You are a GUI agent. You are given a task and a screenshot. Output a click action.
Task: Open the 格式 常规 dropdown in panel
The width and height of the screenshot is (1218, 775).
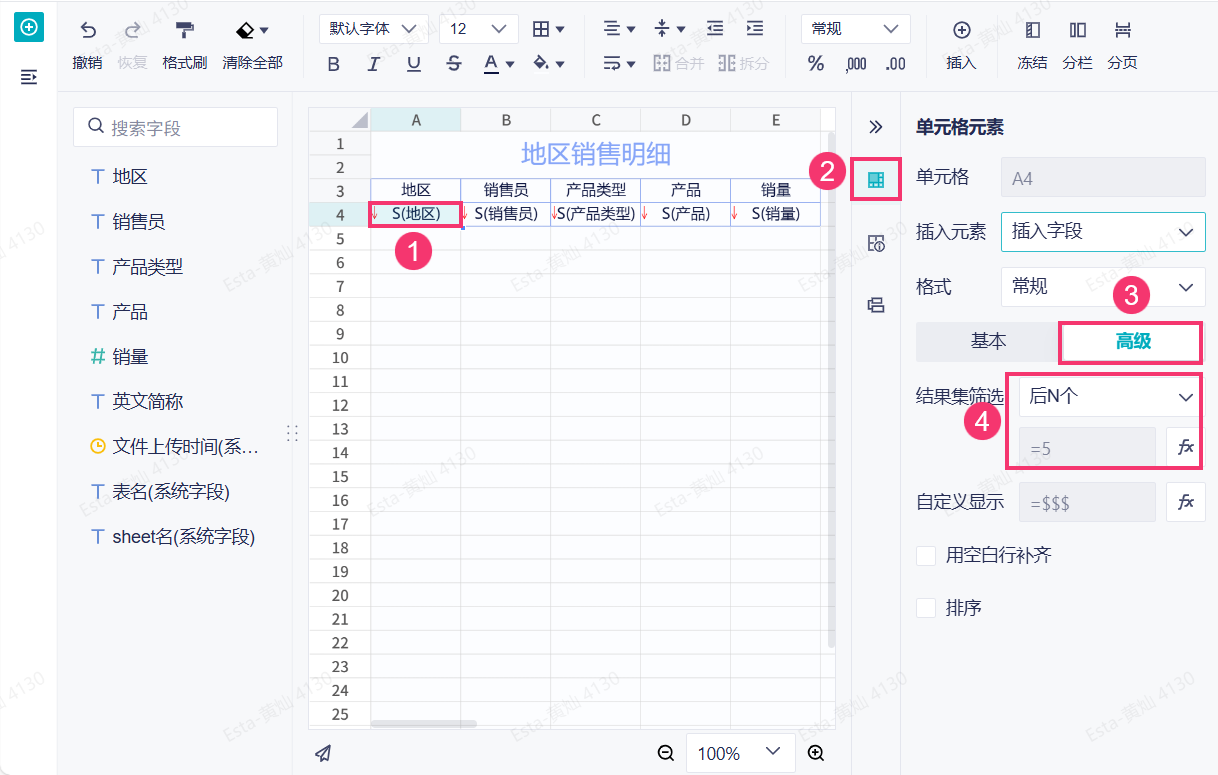click(1103, 287)
